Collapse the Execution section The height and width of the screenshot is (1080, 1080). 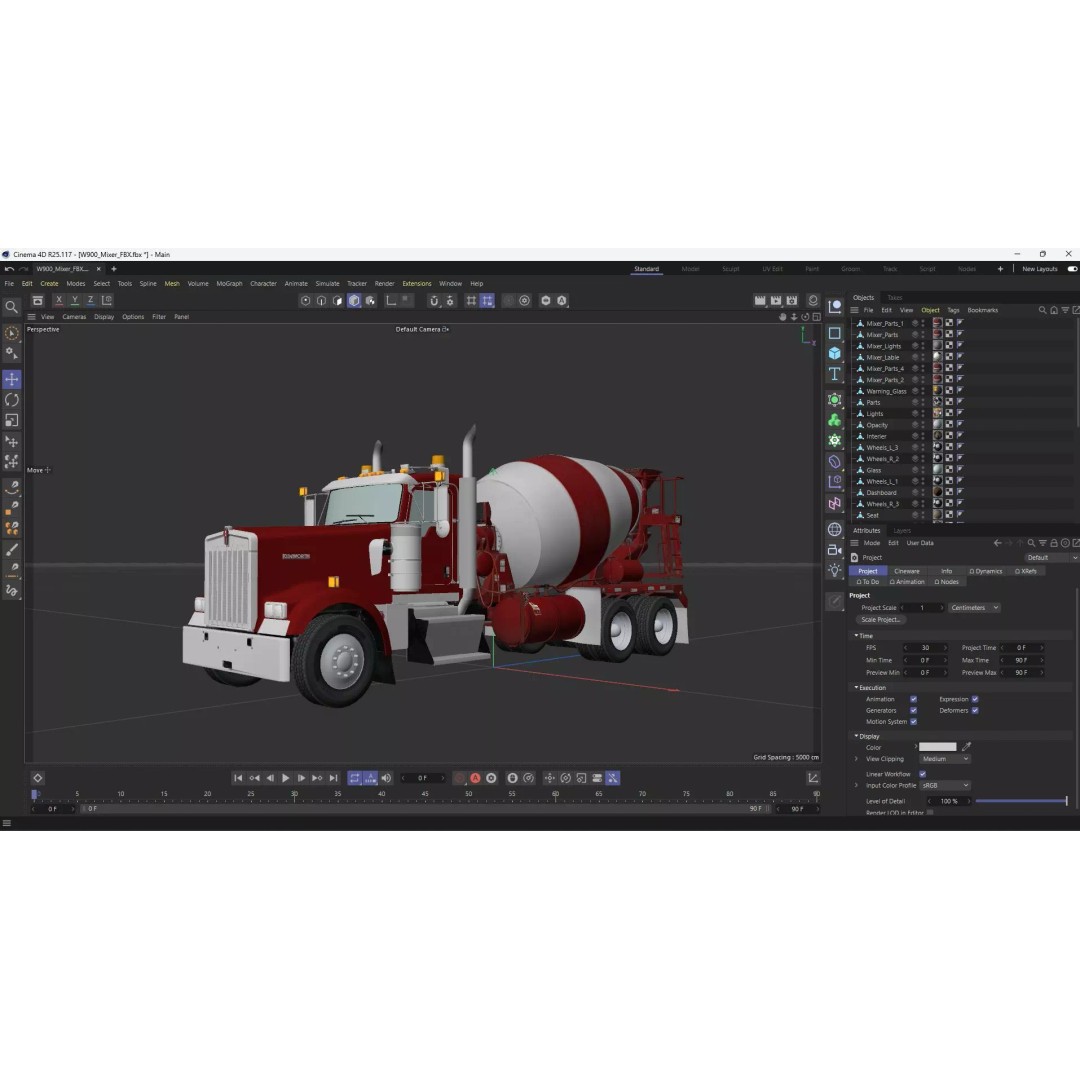[x=856, y=687]
